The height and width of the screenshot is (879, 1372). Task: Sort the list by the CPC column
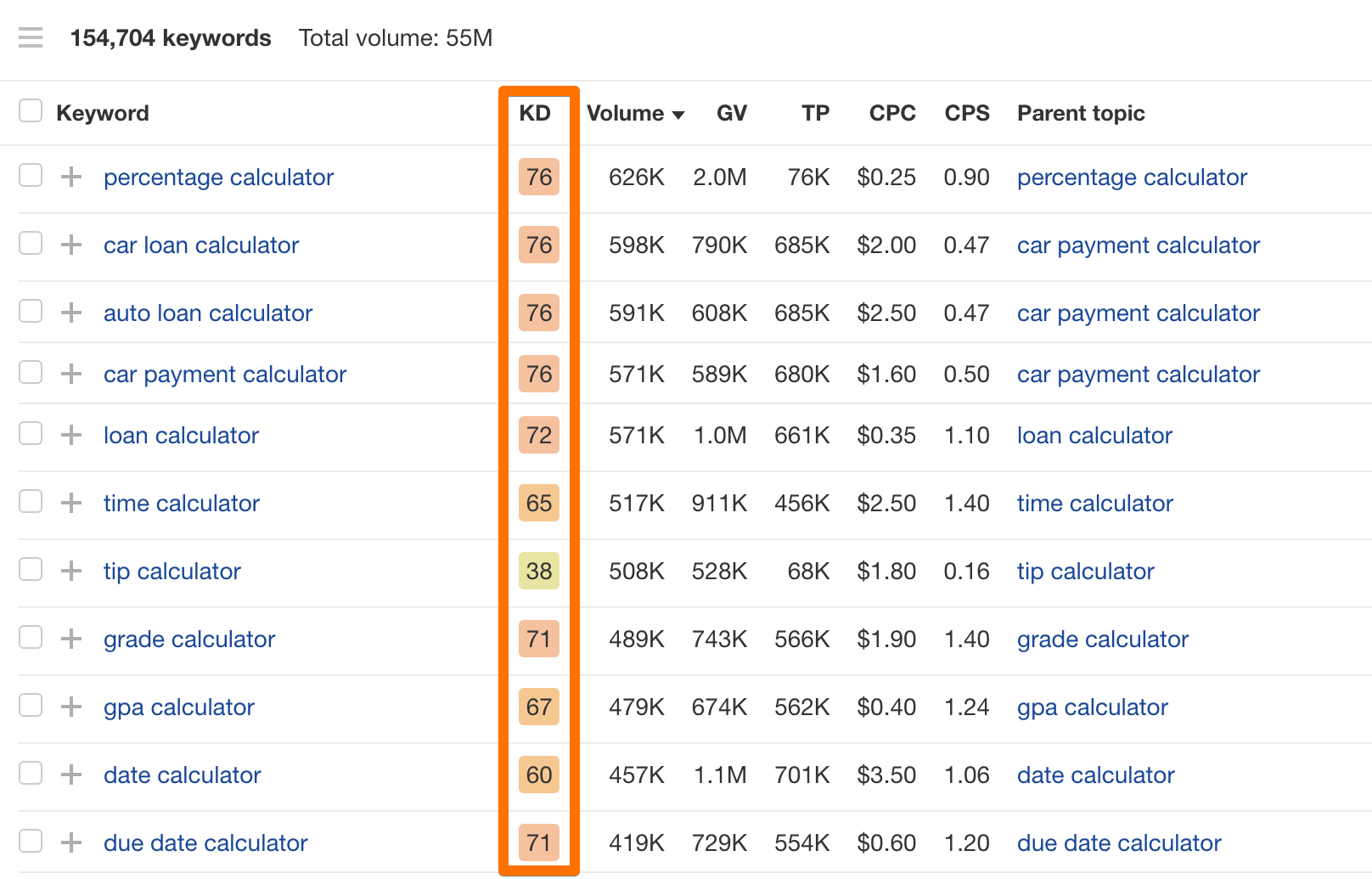pos(891,113)
